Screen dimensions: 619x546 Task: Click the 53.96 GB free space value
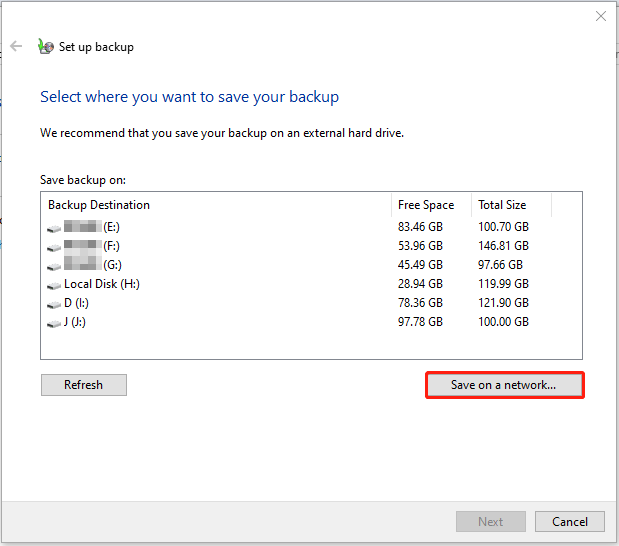click(x=420, y=246)
